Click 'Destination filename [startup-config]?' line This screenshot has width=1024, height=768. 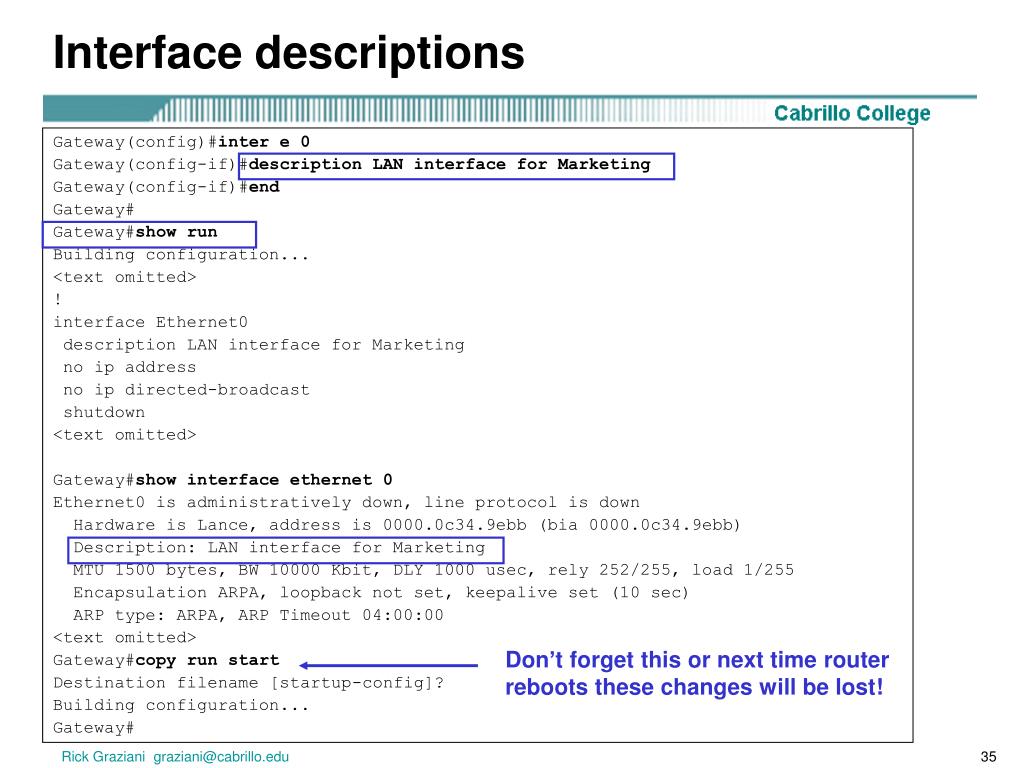coord(248,683)
